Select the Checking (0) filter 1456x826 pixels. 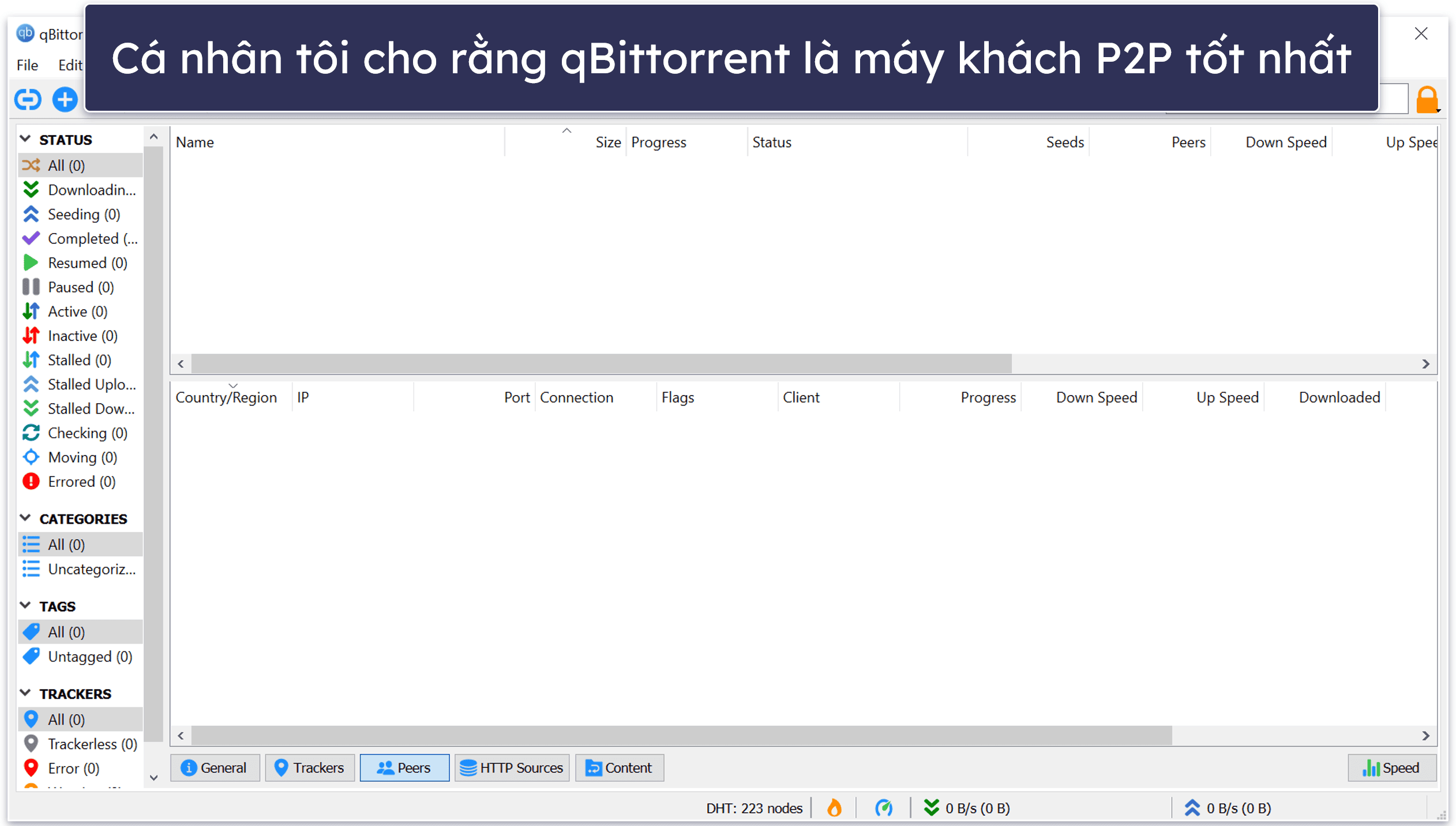pyautogui.click(x=81, y=433)
